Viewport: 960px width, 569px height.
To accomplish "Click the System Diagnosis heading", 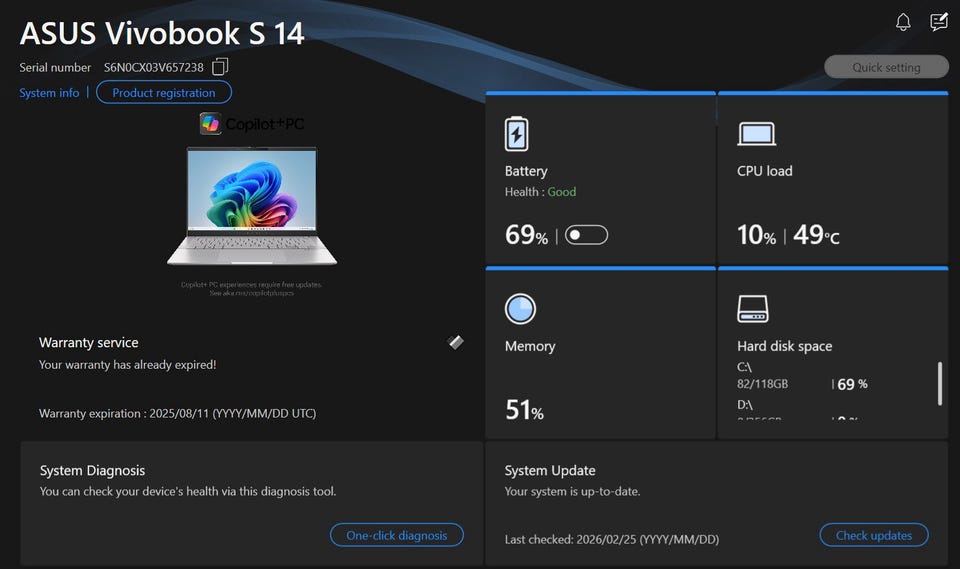I will (92, 470).
